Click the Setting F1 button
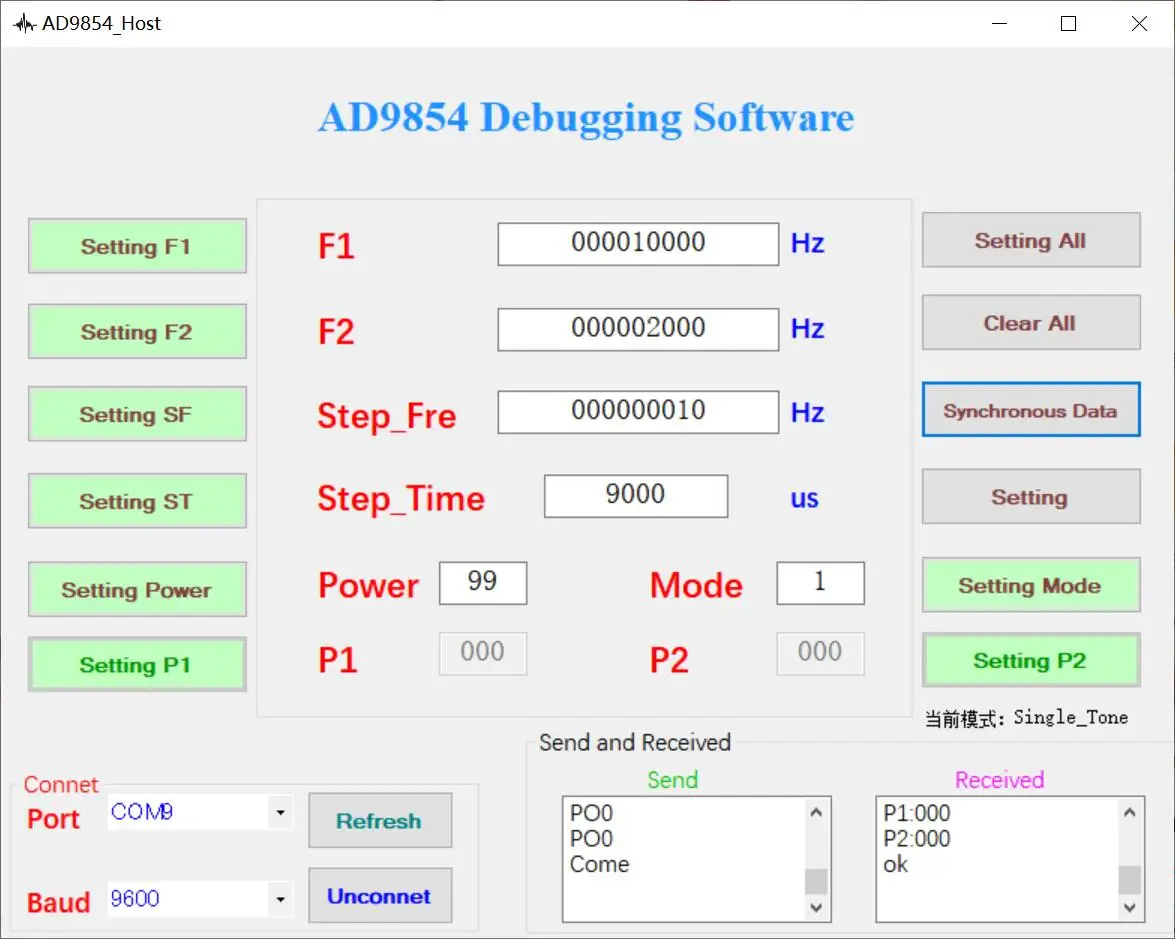Image resolution: width=1175 pixels, height=939 pixels. point(137,246)
